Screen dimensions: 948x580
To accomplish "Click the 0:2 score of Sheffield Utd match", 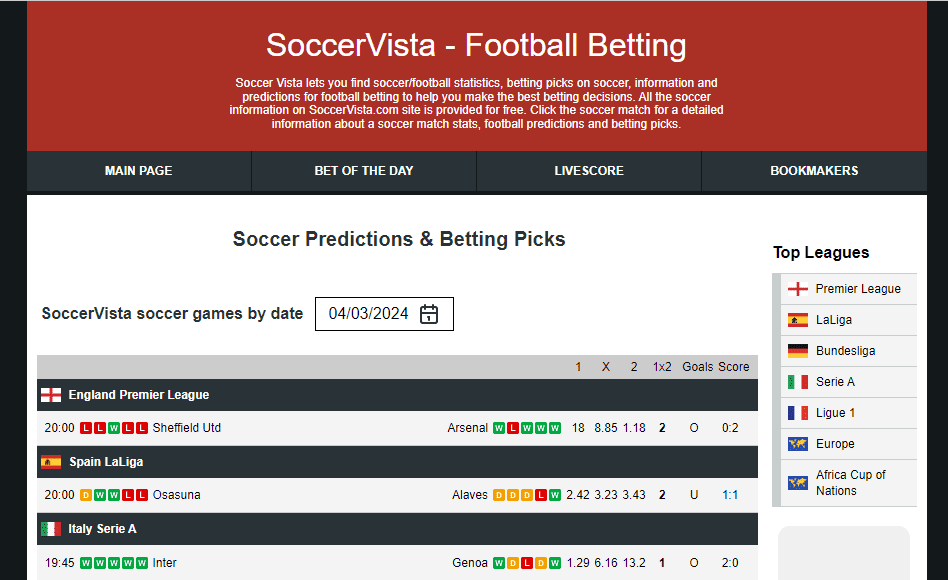I will (x=730, y=427).
